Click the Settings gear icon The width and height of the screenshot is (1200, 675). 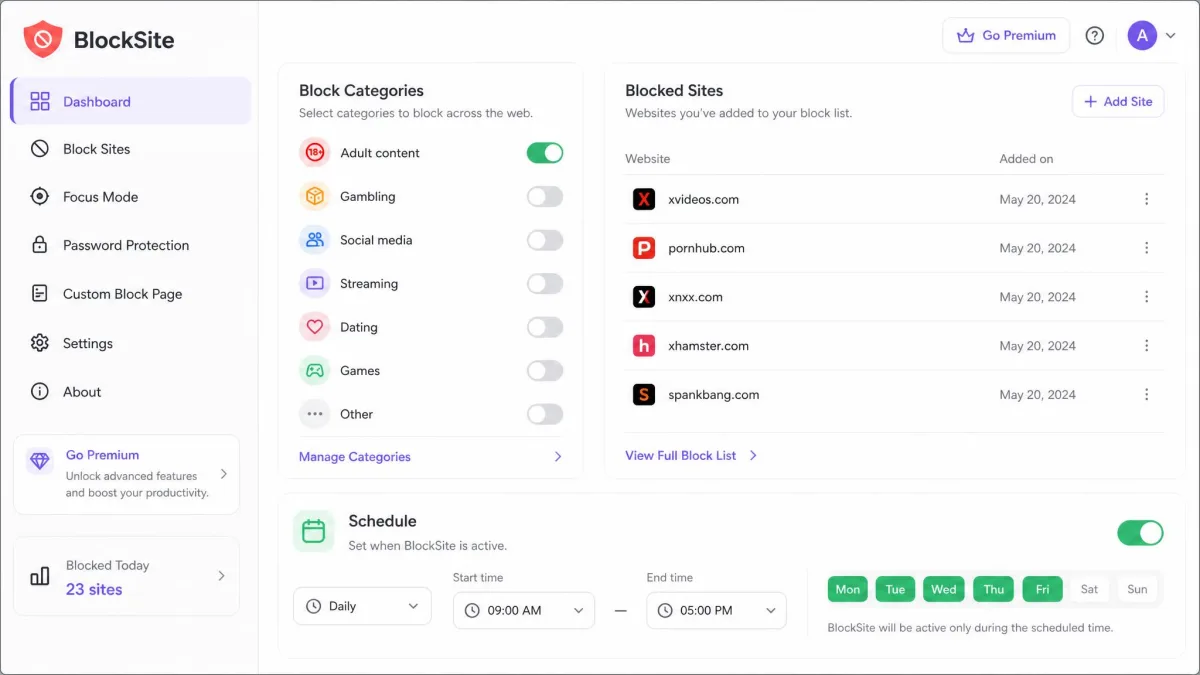click(x=40, y=342)
